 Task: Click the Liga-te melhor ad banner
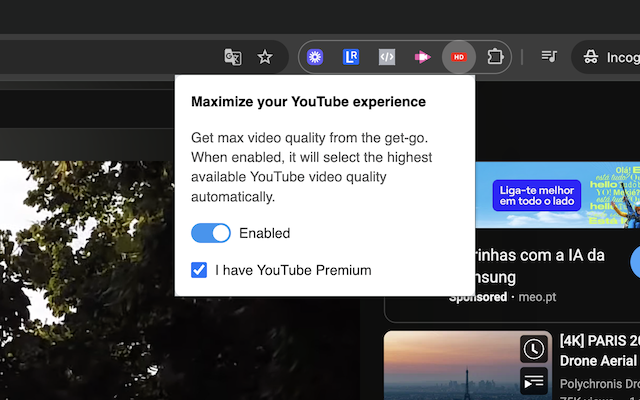558,195
